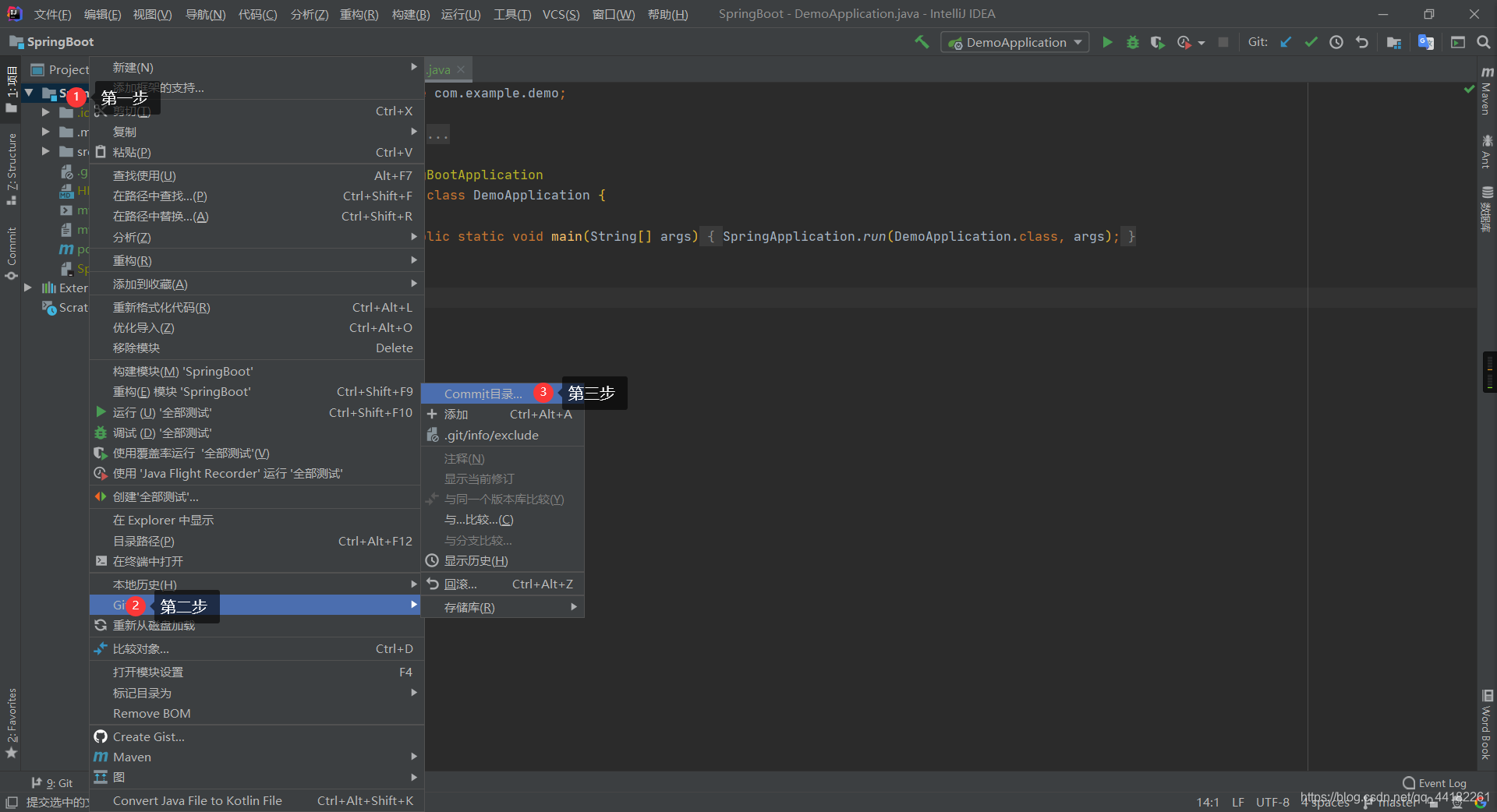Open the Search Everywhere magnifier icon
1497x812 pixels.
[x=1483, y=42]
